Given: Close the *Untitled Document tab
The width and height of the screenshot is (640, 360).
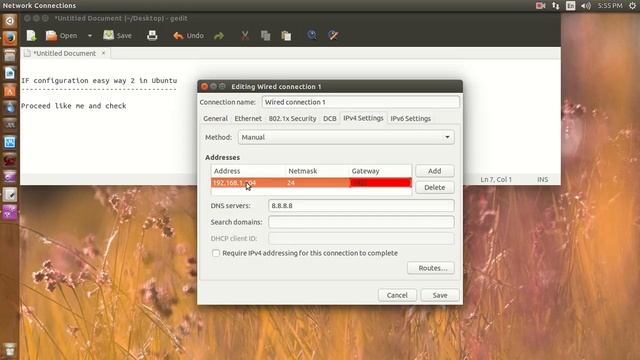Looking at the screenshot, I should [x=103, y=53].
